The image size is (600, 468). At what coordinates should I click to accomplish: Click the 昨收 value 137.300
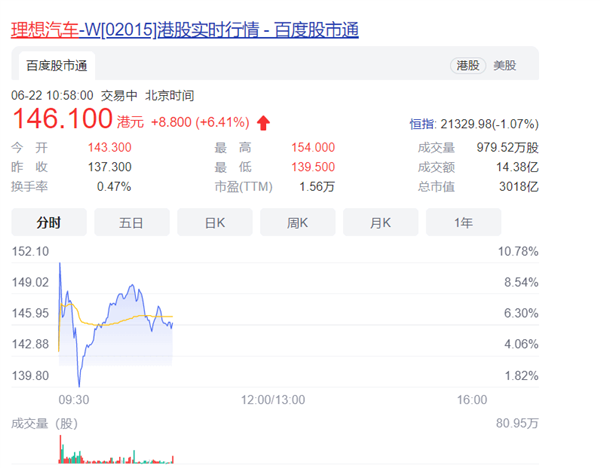(x=109, y=167)
